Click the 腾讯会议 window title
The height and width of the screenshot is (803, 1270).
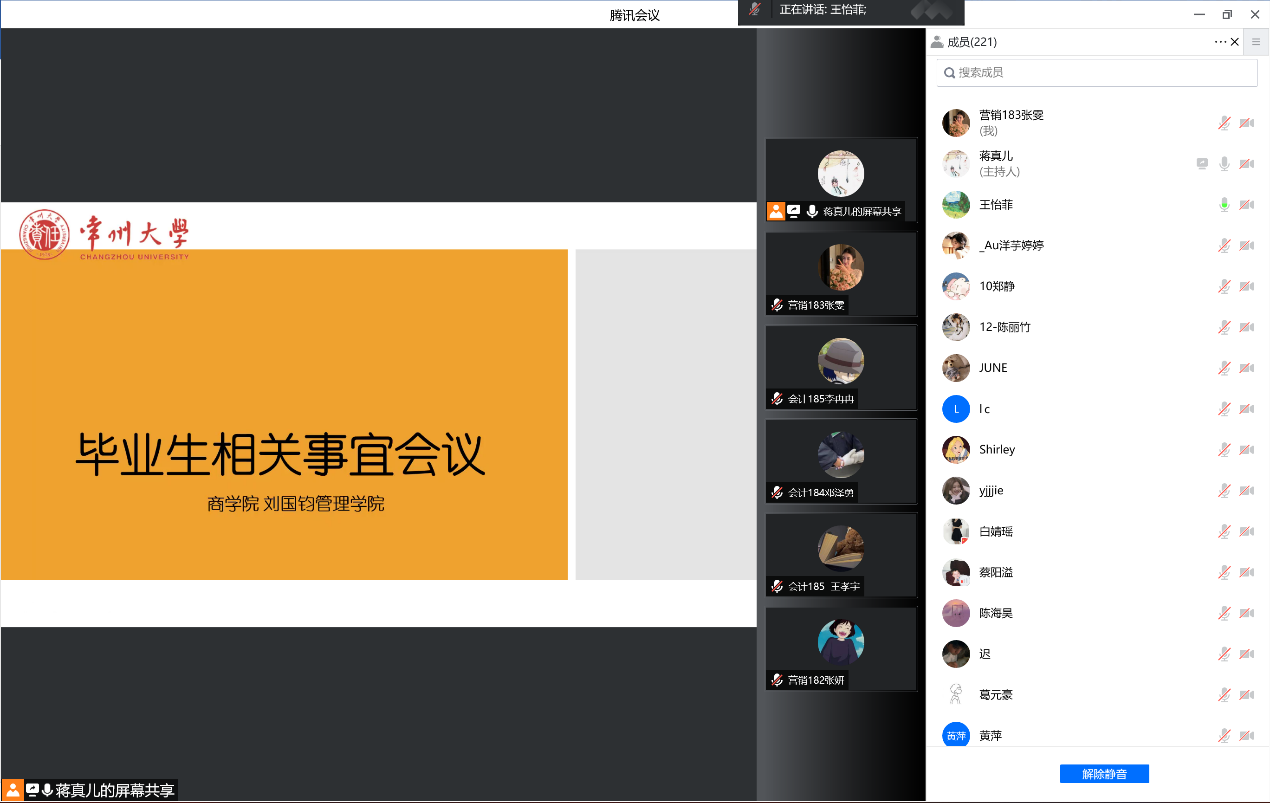click(x=635, y=15)
